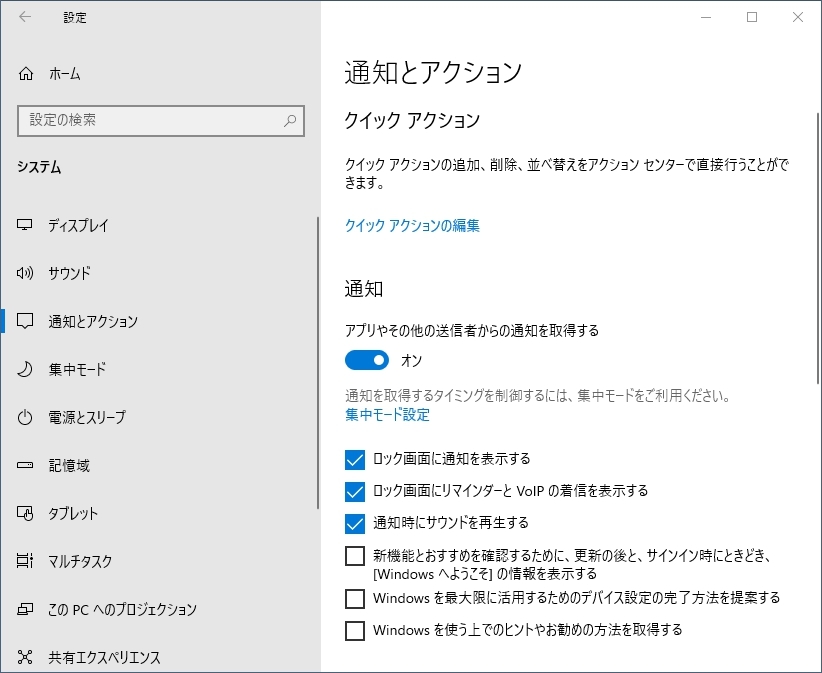Check the device setup suggestions checkbox
This screenshot has height=673, width=822.
(x=355, y=599)
